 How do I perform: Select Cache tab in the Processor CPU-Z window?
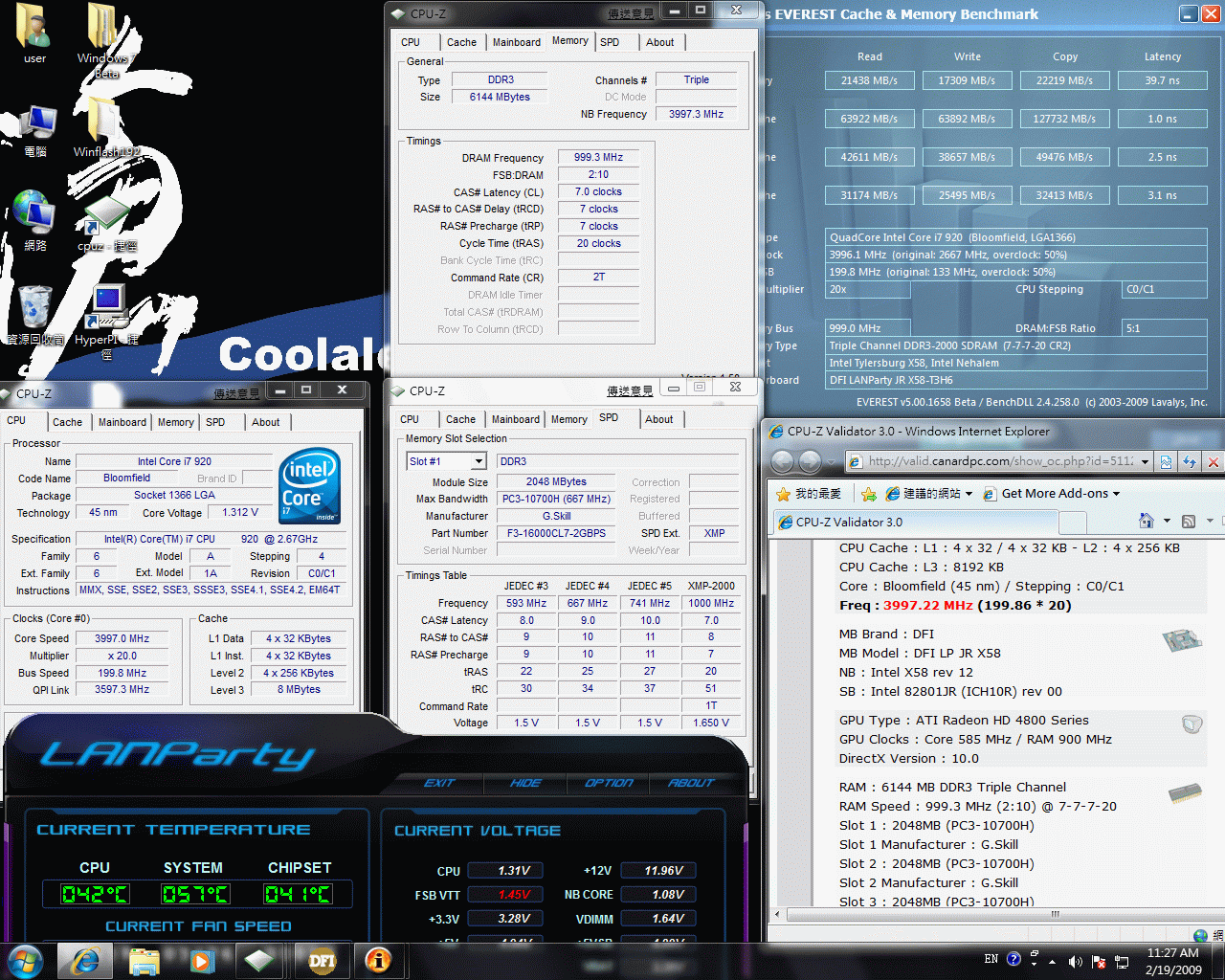[x=67, y=422]
